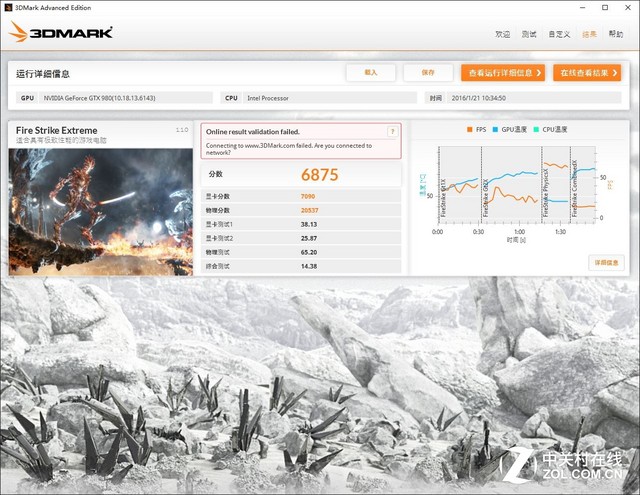Image resolution: width=640 pixels, height=495 pixels.
Task: Click the app icon in title bar
Action: tap(8, 7)
